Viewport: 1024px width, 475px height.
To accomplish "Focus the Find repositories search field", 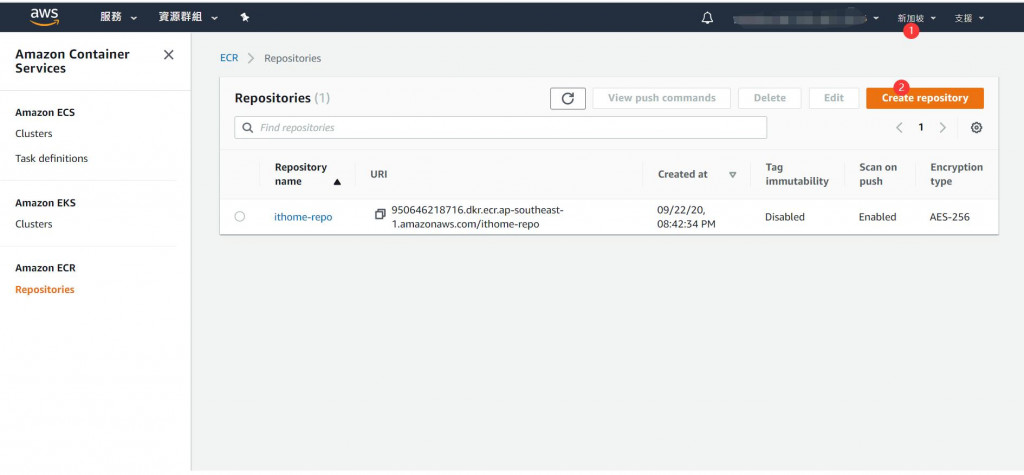I will point(500,127).
